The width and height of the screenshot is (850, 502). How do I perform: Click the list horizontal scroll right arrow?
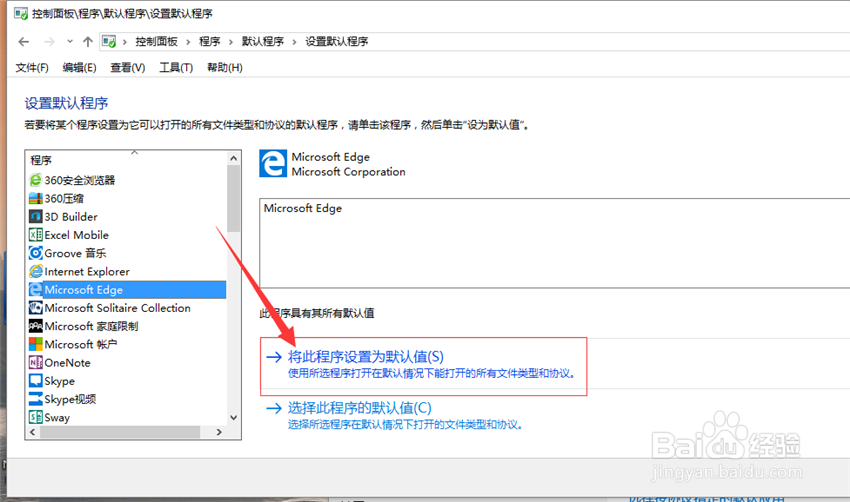(x=219, y=432)
